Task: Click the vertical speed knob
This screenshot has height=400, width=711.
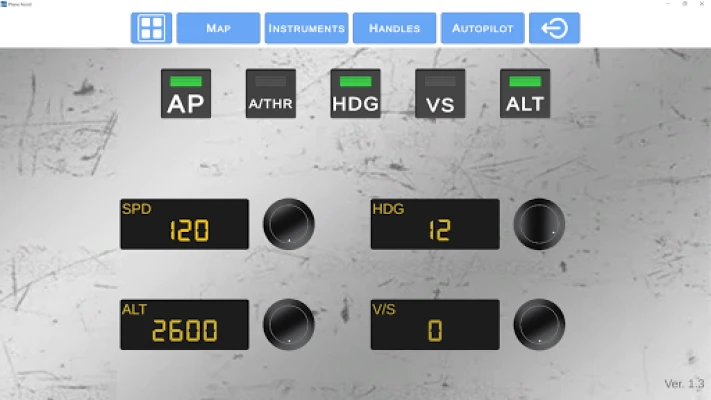Action: coord(539,325)
